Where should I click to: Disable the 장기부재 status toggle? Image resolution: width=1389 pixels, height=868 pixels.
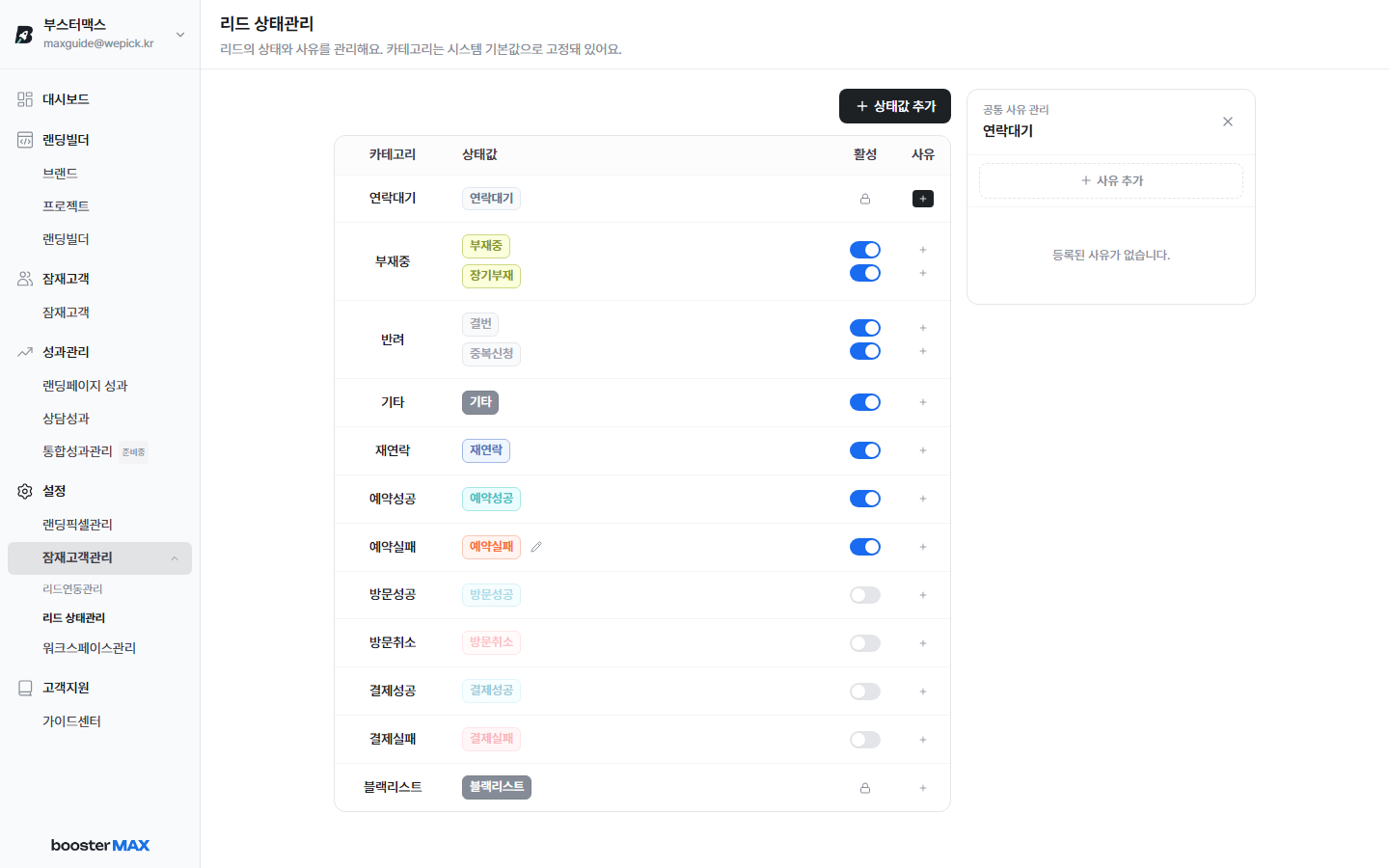click(865, 273)
